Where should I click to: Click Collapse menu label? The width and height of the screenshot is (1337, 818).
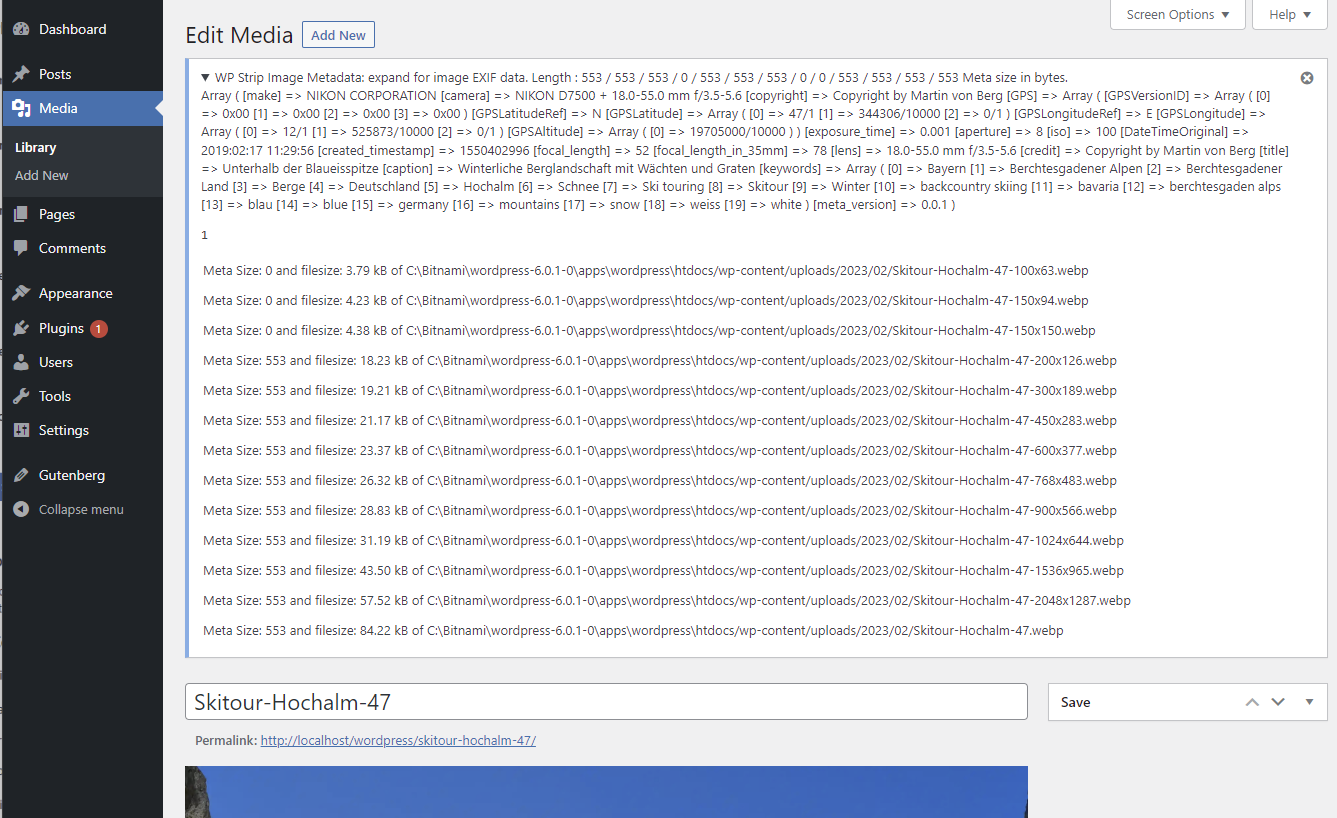click(x=81, y=509)
